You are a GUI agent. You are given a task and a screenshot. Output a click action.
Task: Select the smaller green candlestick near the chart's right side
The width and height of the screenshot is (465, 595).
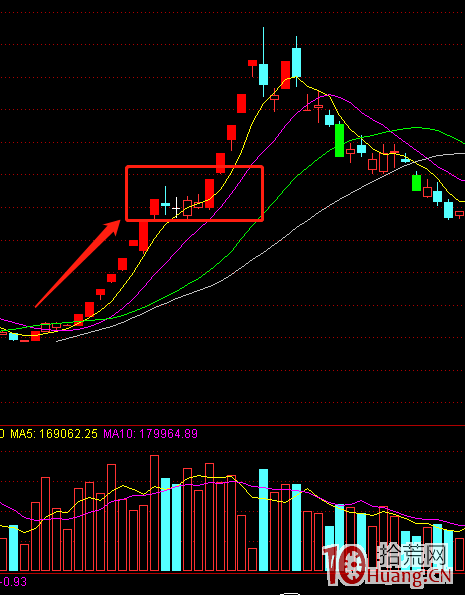[416, 182]
